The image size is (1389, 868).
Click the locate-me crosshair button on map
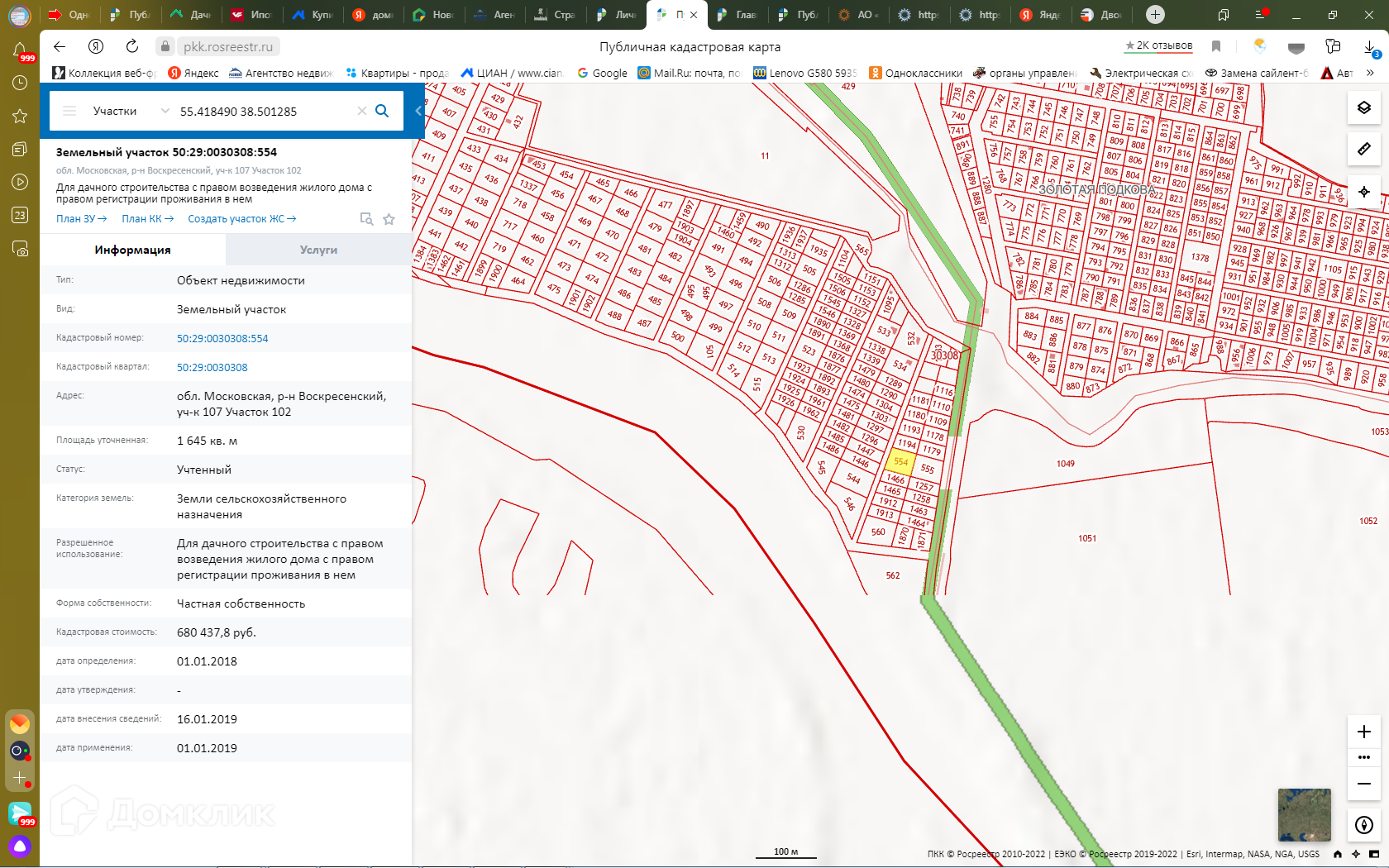(1364, 192)
